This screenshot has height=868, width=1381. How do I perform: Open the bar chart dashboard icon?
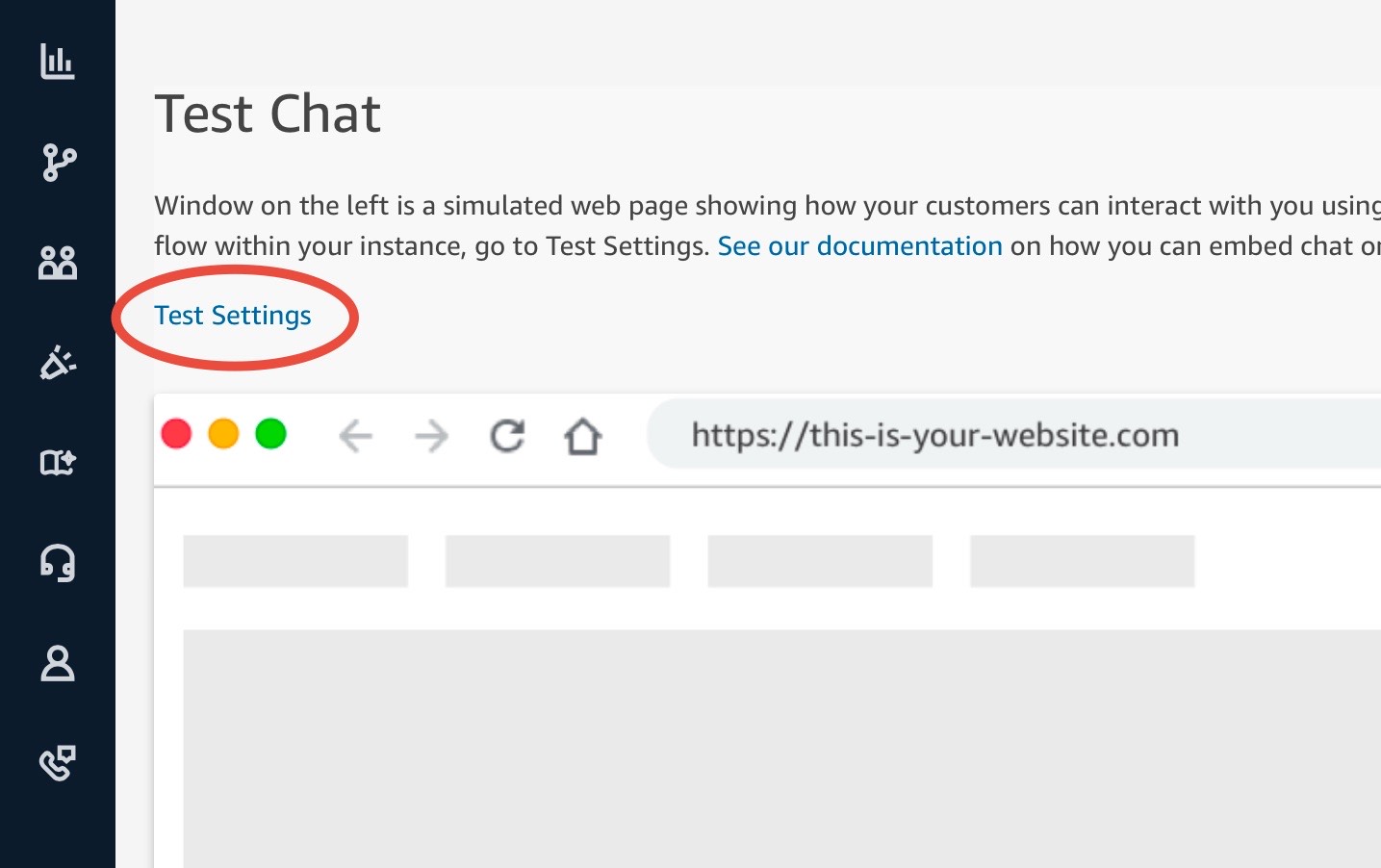58,62
